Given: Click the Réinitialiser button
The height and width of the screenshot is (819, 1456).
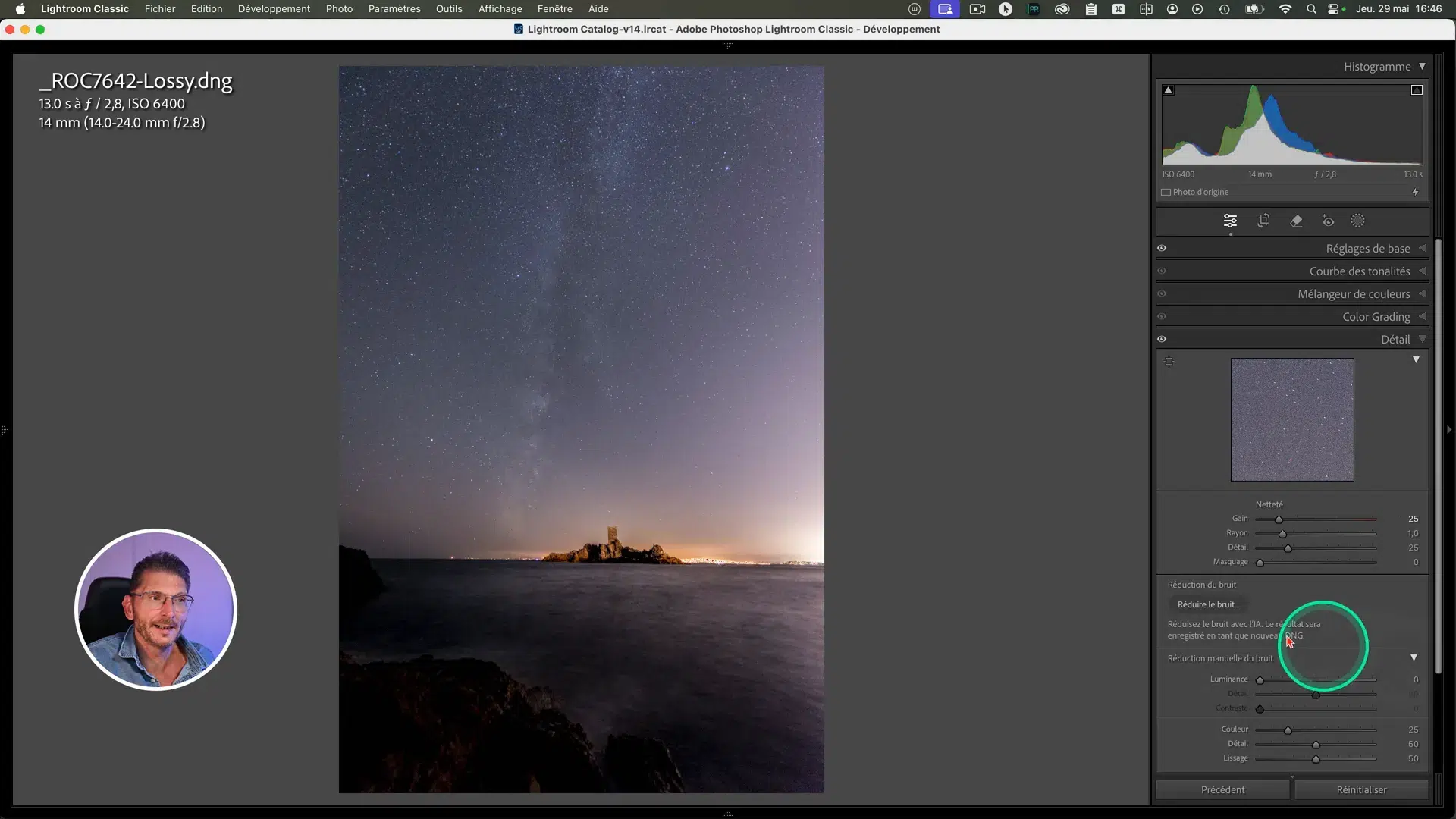Looking at the screenshot, I should (x=1361, y=789).
